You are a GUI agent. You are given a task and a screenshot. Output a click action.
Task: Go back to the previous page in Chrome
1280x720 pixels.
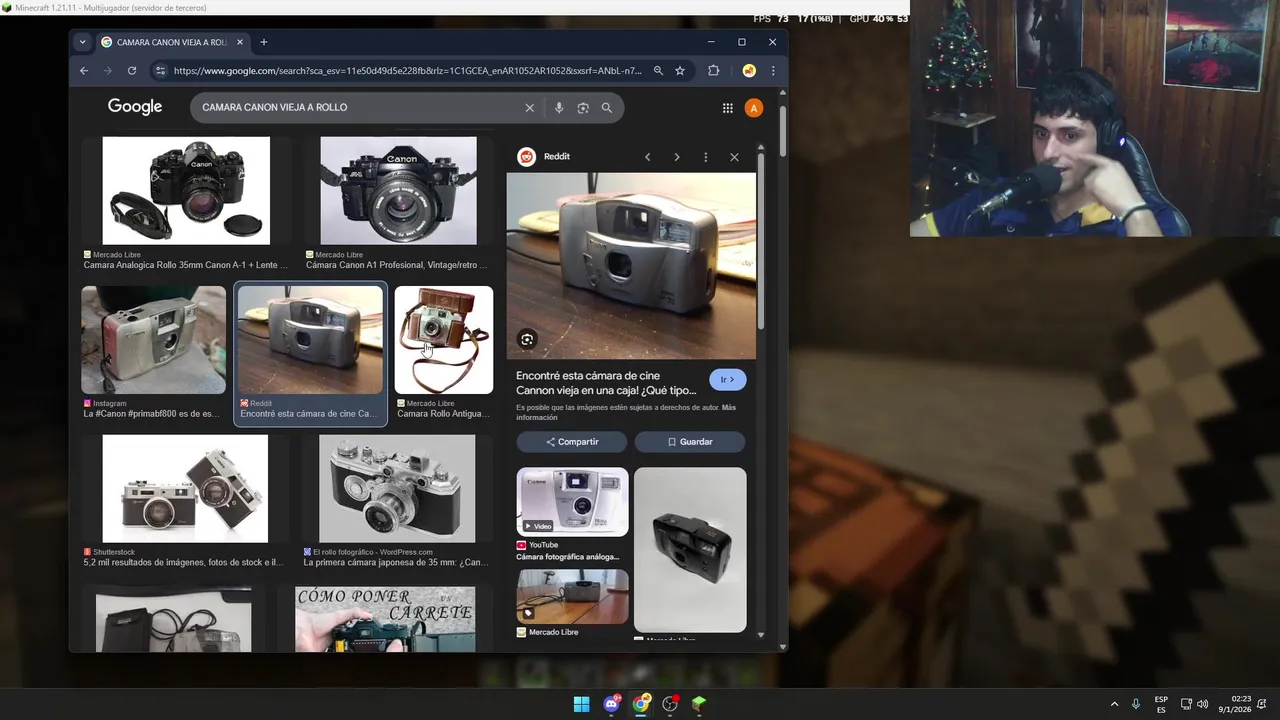click(84, 71)
